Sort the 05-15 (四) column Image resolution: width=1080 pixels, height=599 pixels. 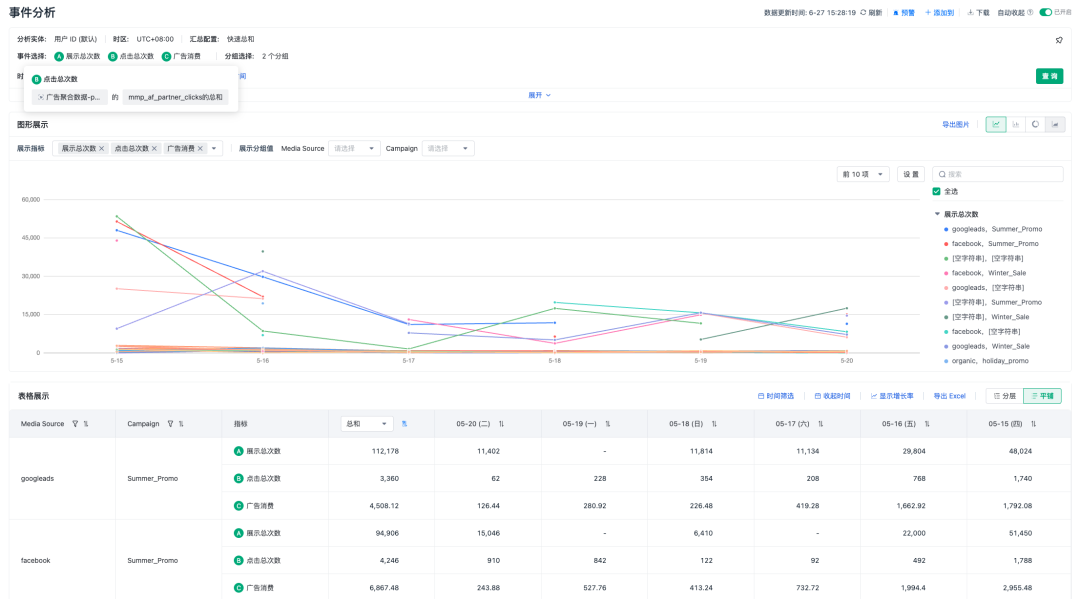tap(1033, 424)
